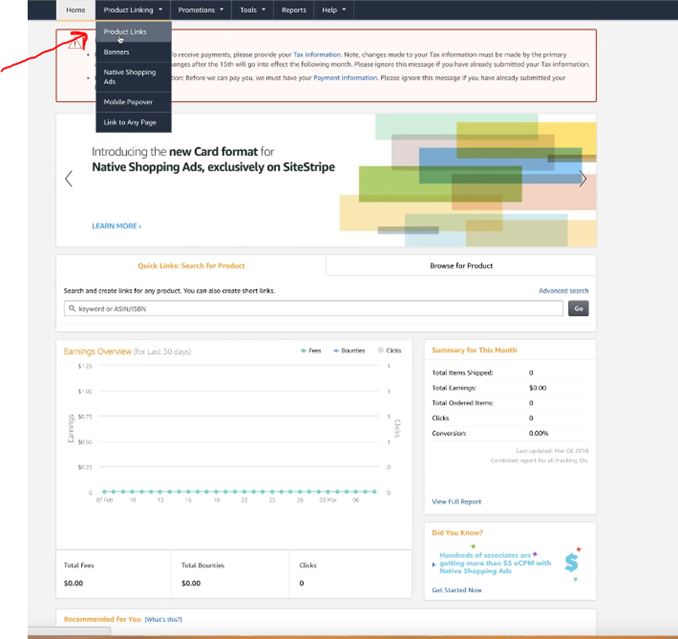Open the Payment Information link
Screen dimensions: 678x639
345,78
